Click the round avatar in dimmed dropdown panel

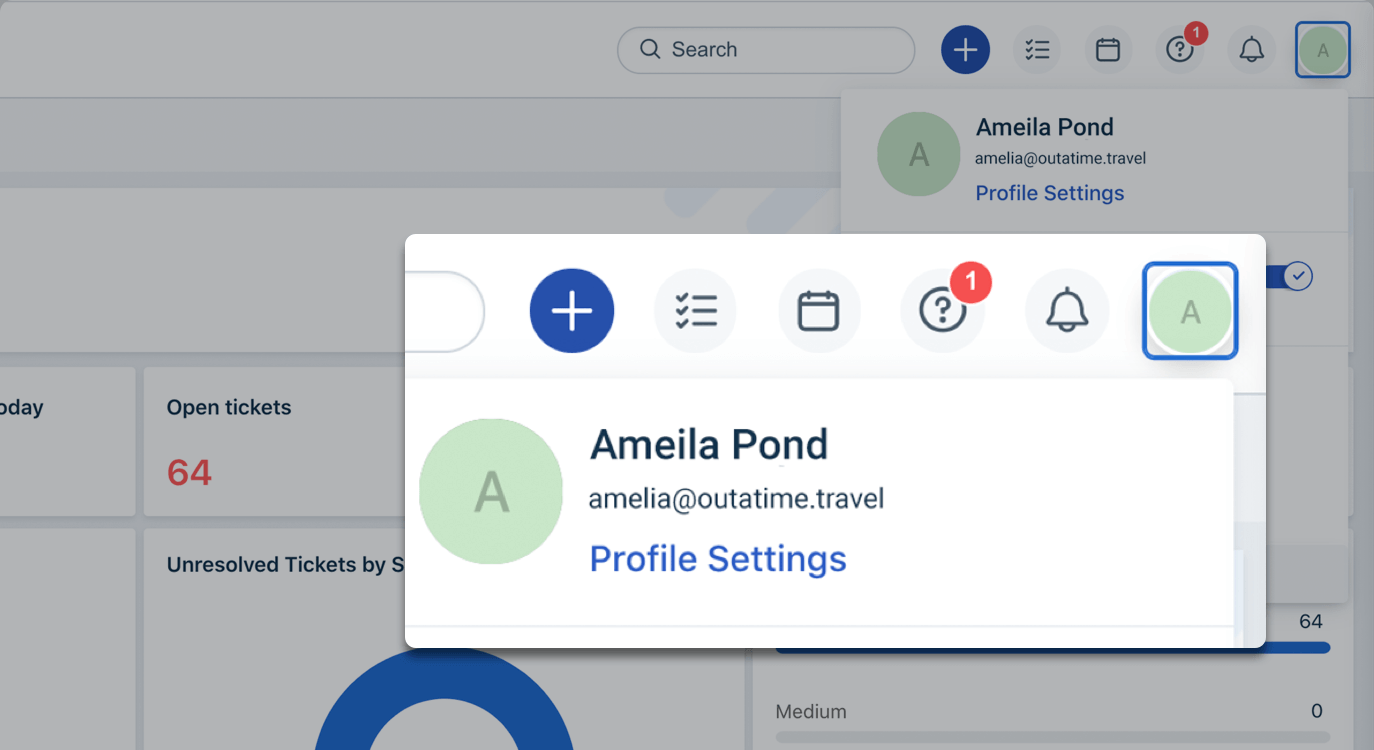(919, 154)
